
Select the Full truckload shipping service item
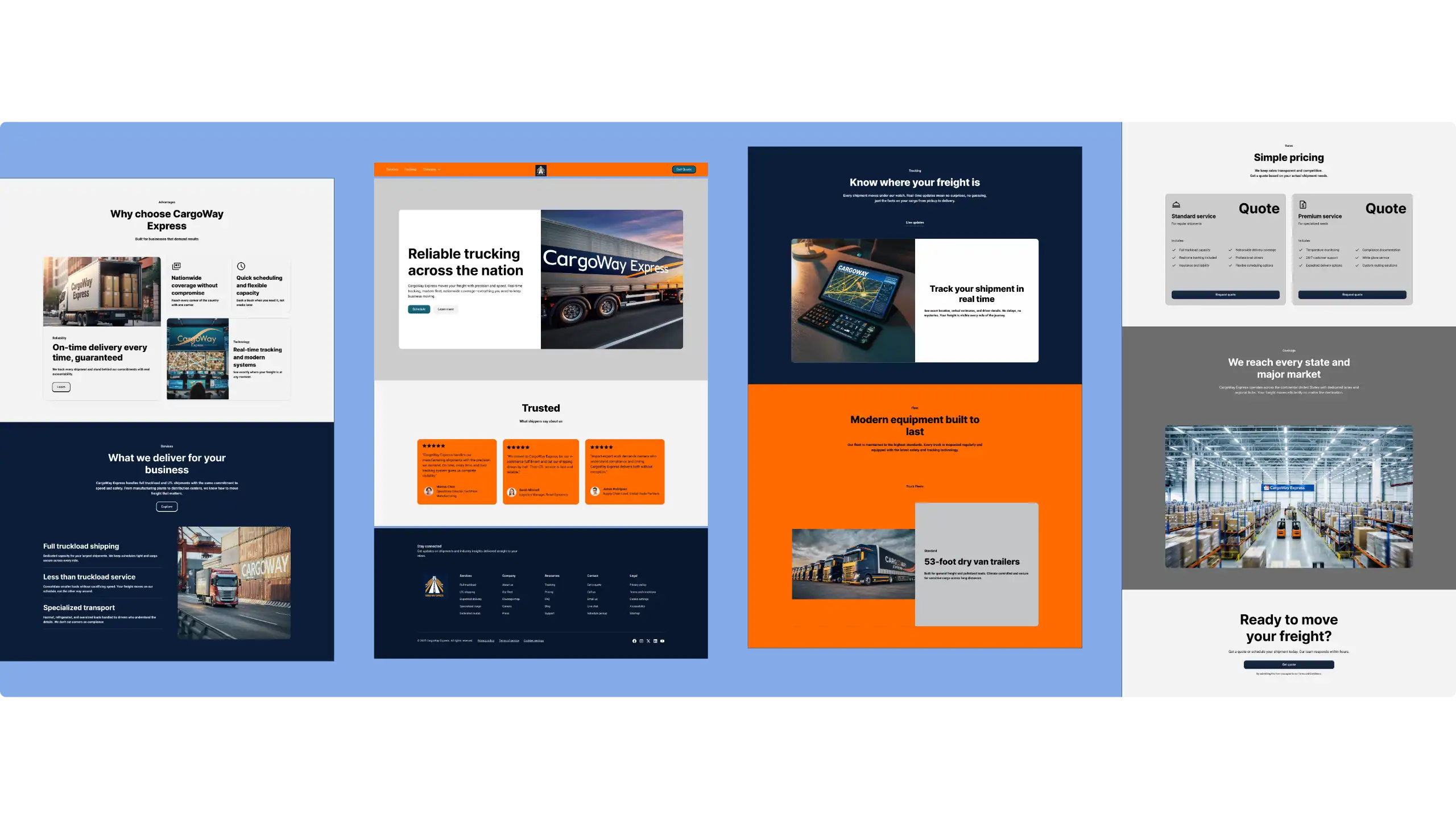point(102,552)
